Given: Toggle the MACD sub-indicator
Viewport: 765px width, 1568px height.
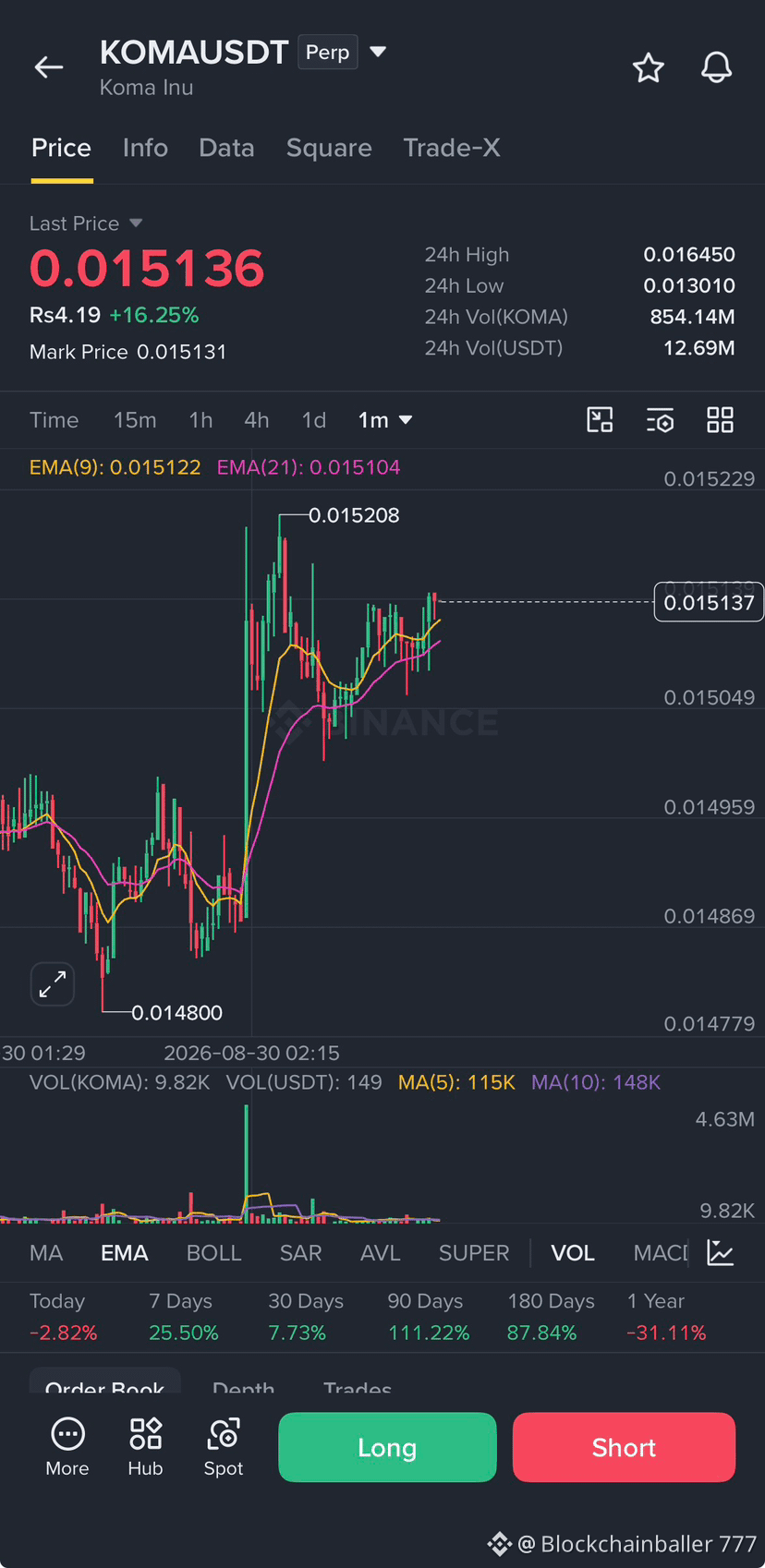Looking at the screenshot, I should pyautogui.click(x=662, y=1253).
